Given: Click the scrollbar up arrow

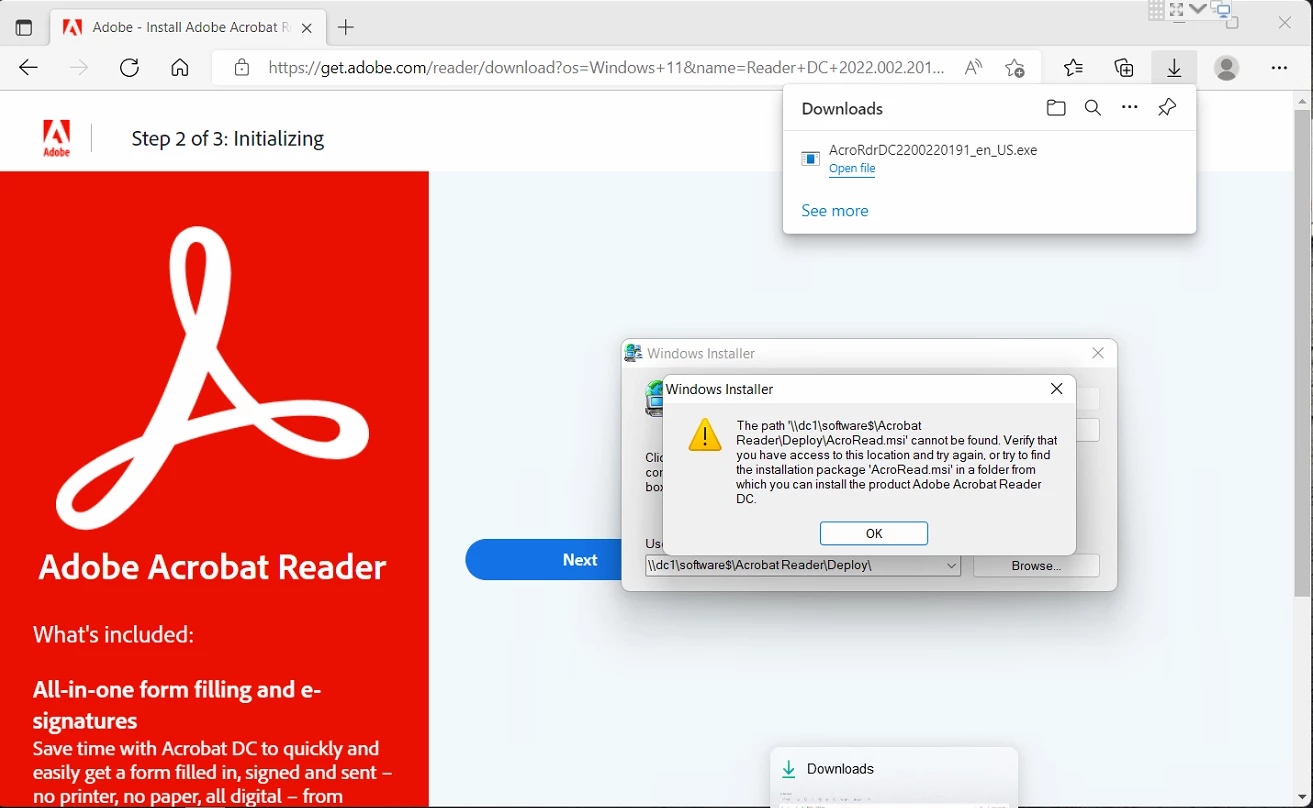Looking at the screenshot, I should click(1303, 101).
